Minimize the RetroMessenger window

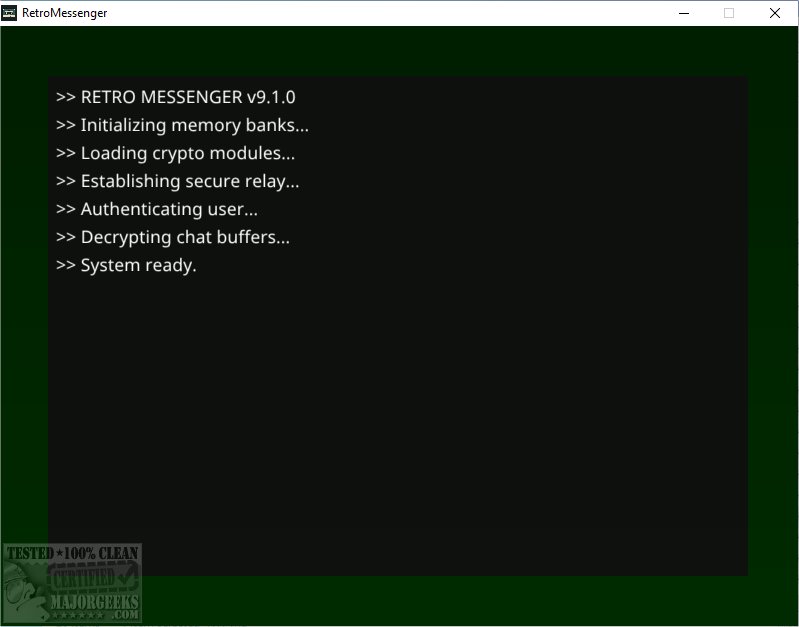pos(684,13)
